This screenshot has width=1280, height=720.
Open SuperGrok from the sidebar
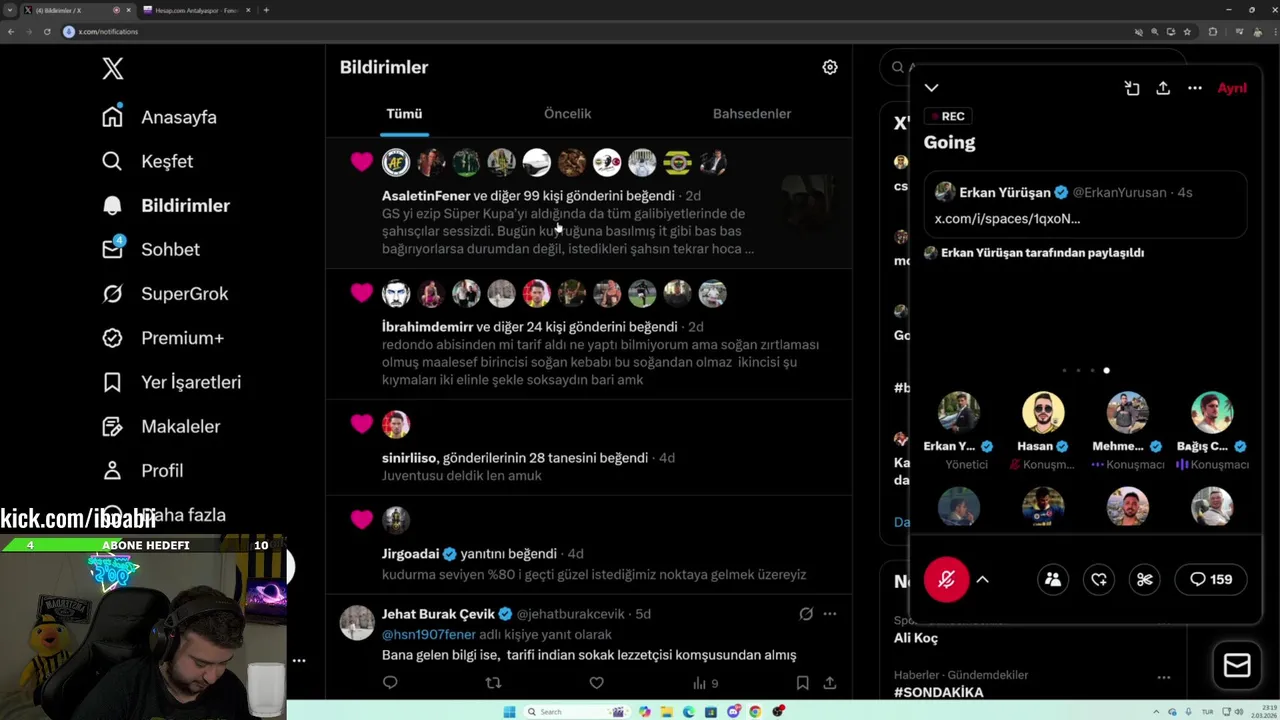tap(166, 294)
